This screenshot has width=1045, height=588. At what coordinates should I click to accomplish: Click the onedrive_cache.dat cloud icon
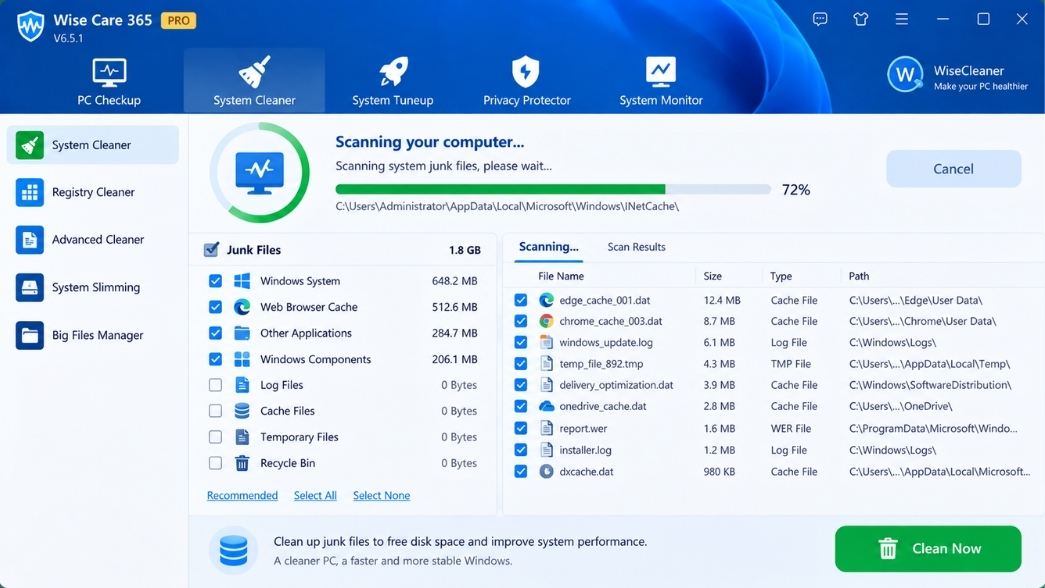pos(546,406)
